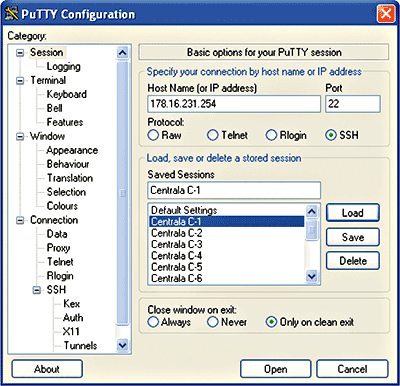Open the Proxy category
The height and width of the screenshot is (386, 400).
pos(58,248)
